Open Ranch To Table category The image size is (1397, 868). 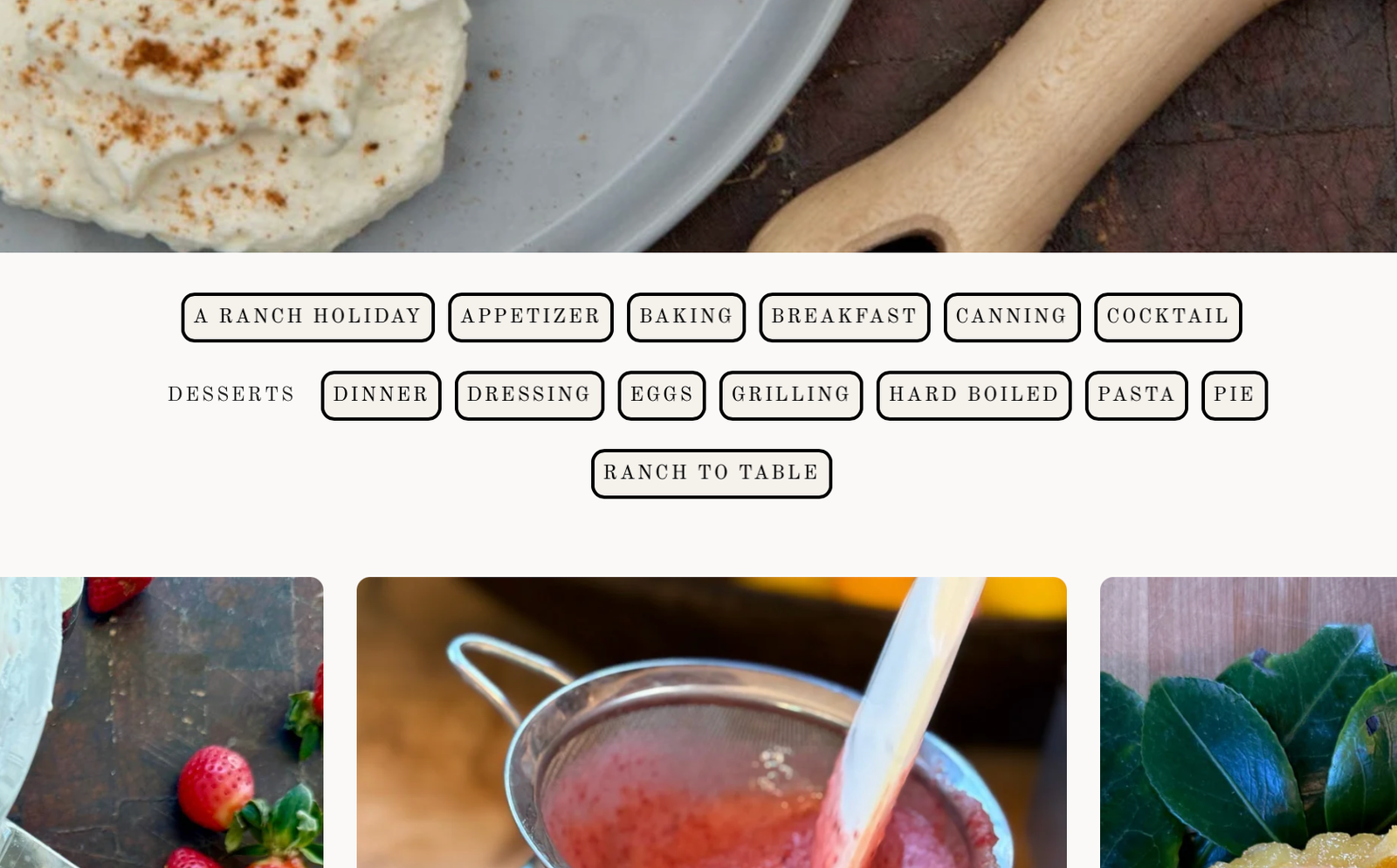[712, 474]
